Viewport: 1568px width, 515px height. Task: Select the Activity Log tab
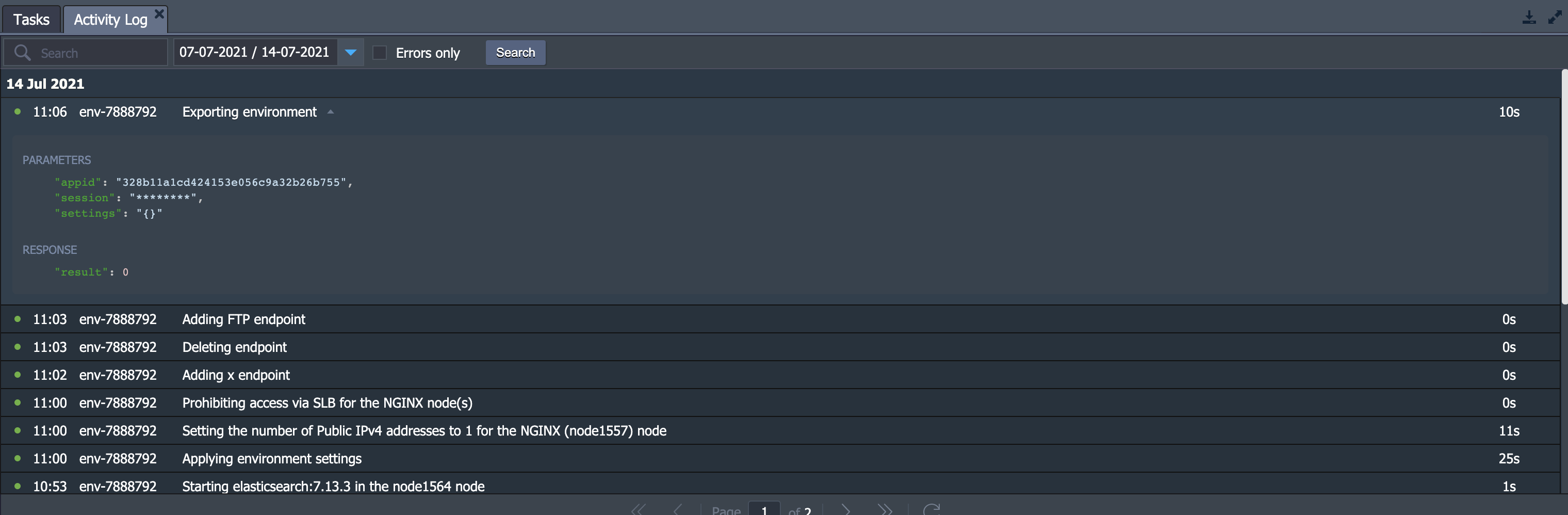pyautogui.click(x=110, y=20)
